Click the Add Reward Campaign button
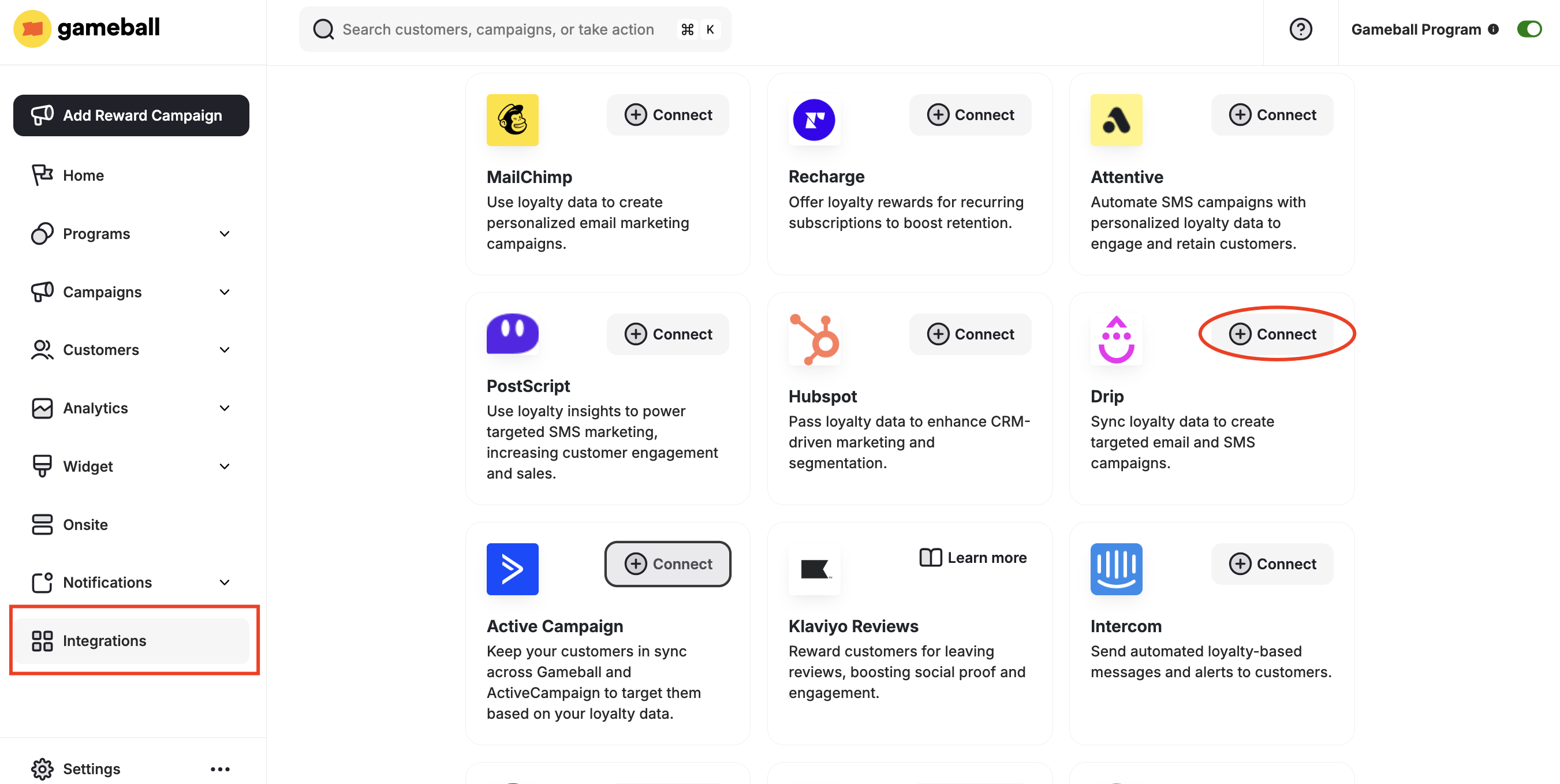 pyautogui.click(x=131, y=115)
